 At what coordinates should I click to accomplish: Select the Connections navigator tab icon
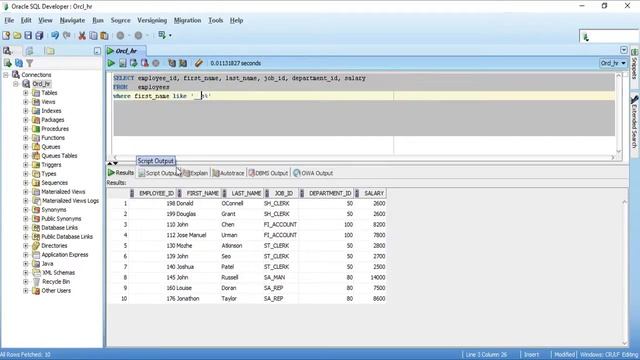[x=7, y=51]
